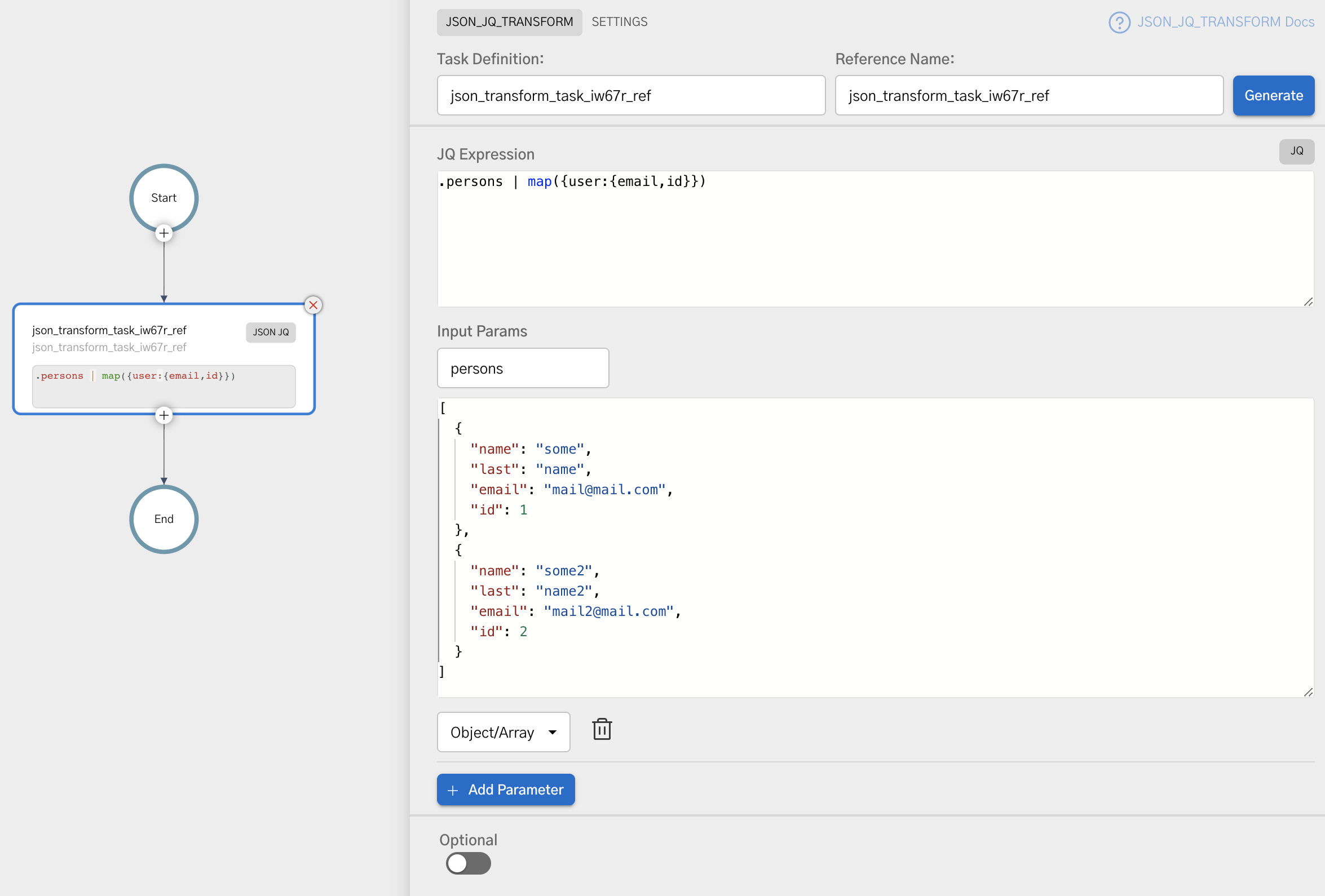The height and width of the screenshot is (896, 1325).
Task: Disable the Optional toggle
Action: pyautogui.click(x=468, y=863)
